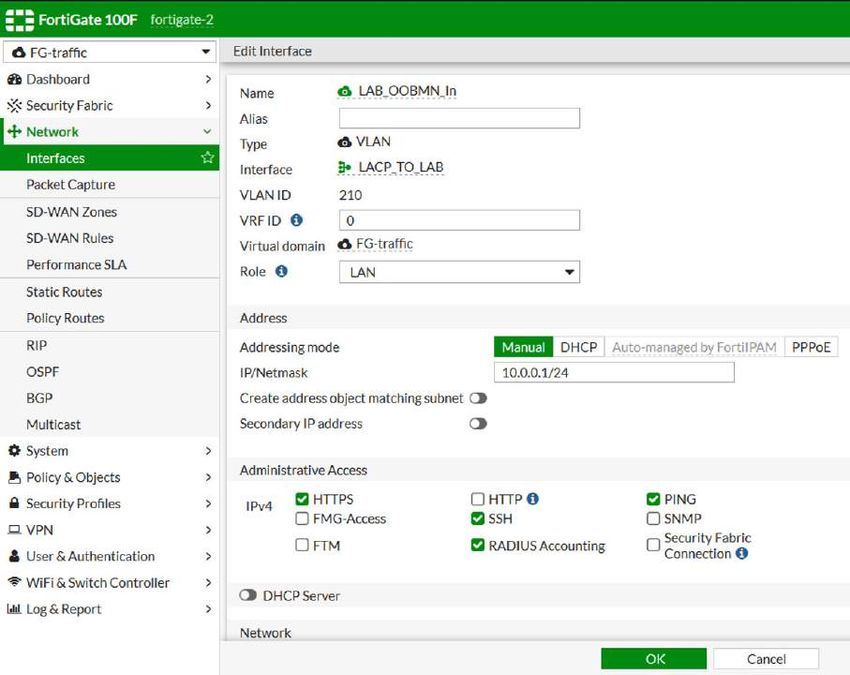
Task: Click the Security Profiles lock icon
Action: pos(14,503)
